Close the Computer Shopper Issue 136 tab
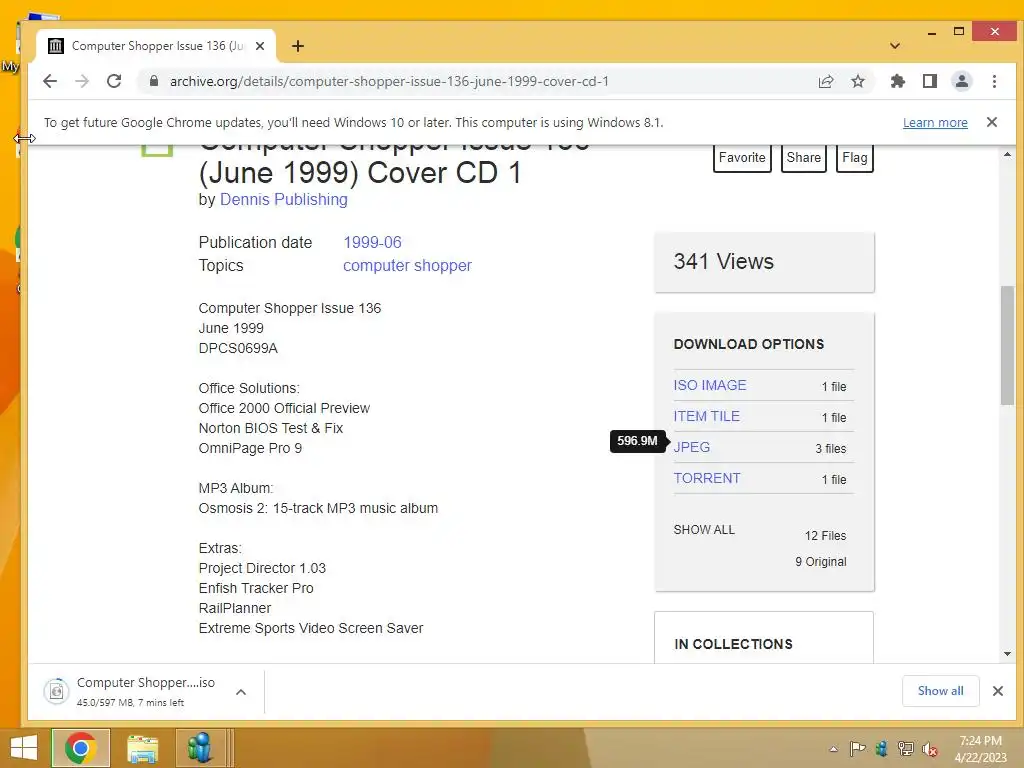Viewport: 1024px width, 768px height. (x=260, y=46)
